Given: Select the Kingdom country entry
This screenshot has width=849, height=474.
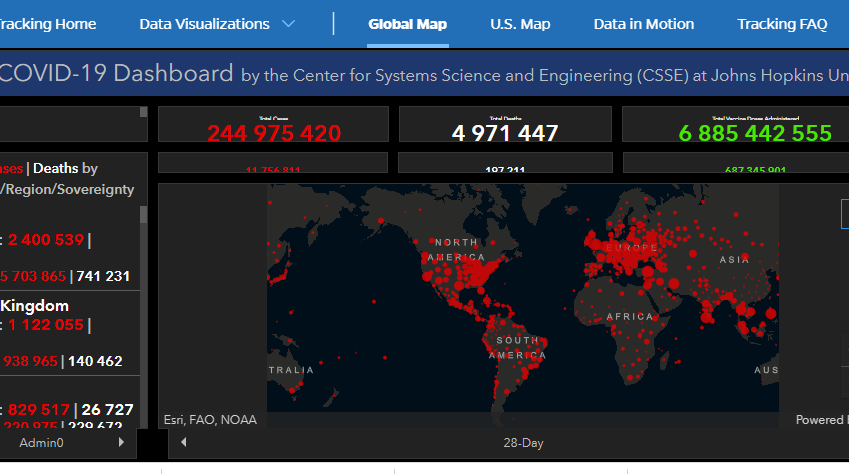Looking at the screenshot, I should tap(34, 306).
